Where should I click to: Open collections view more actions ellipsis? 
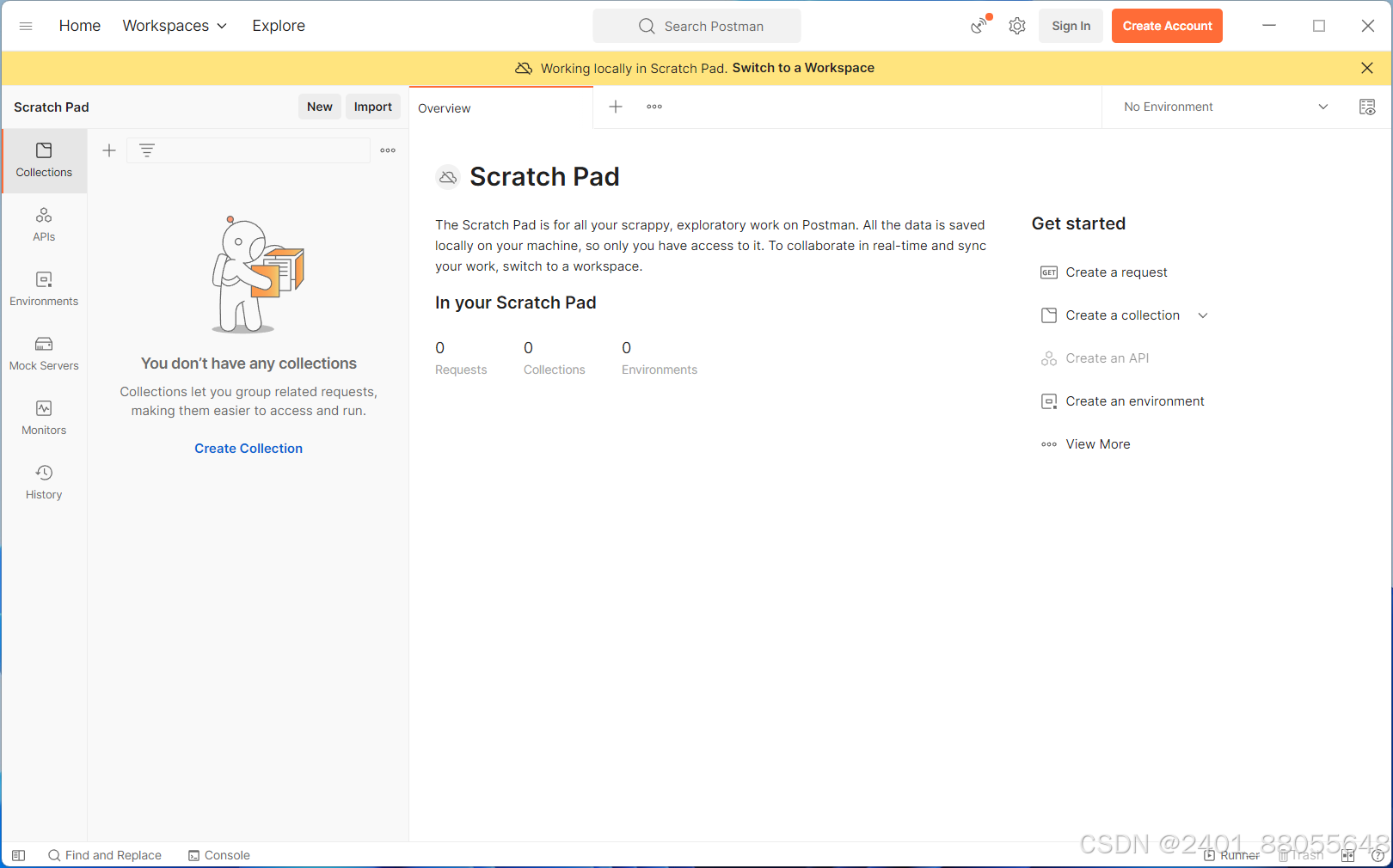point(388,150)
